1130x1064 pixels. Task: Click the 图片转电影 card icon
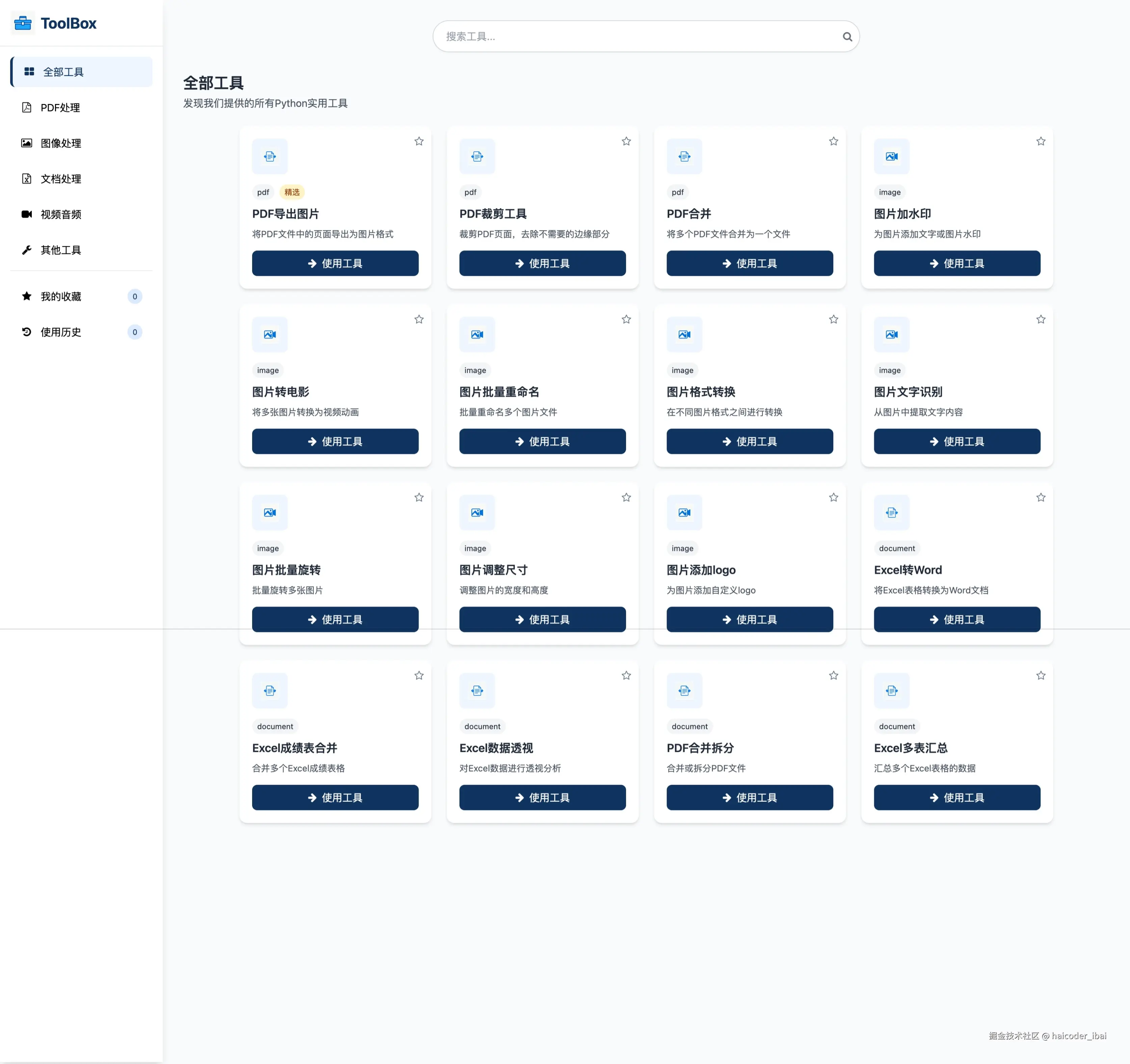(269, 335)
